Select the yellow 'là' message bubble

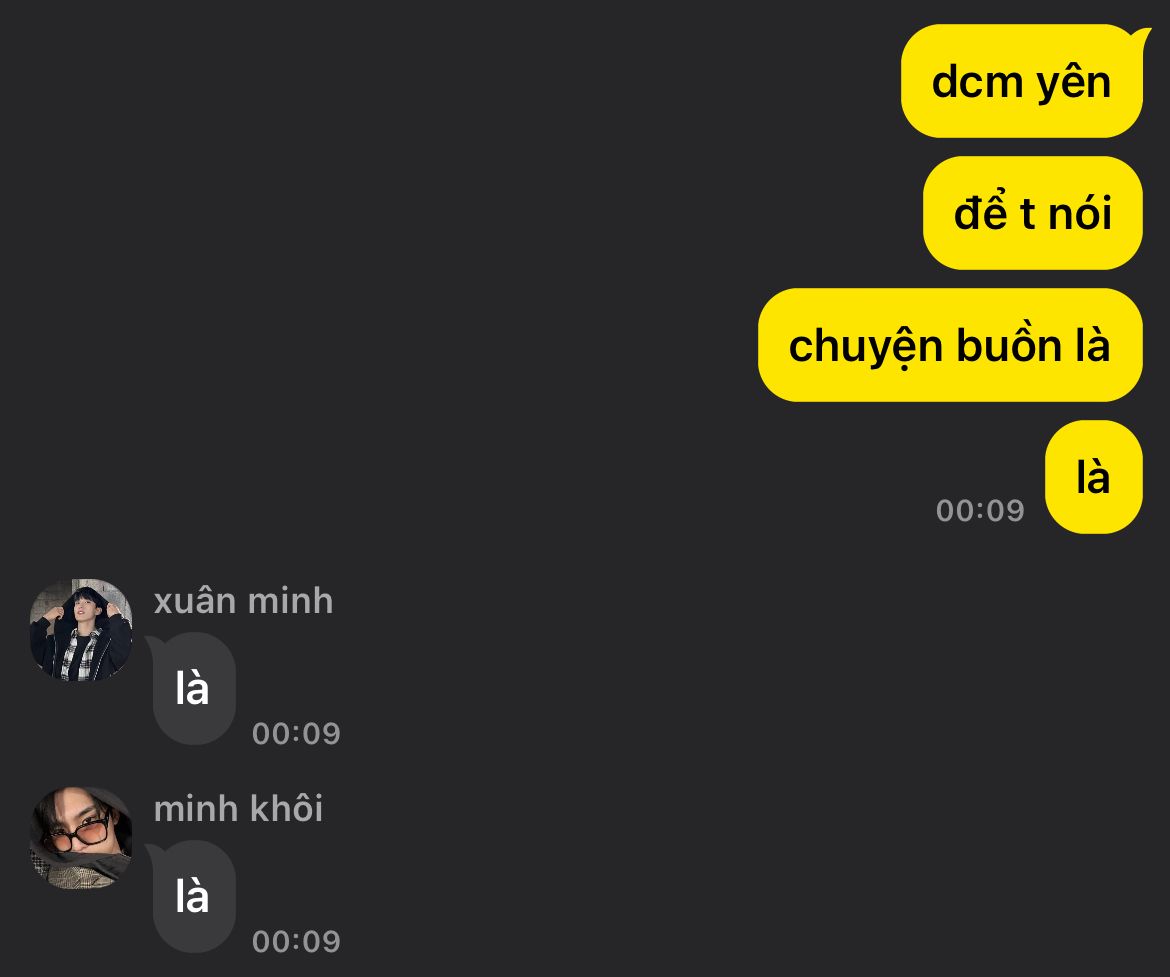(1093, 477)
